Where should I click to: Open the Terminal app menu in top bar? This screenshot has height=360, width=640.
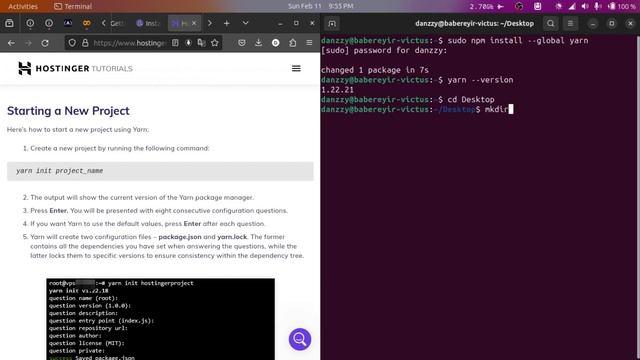(x=73, y=6)
